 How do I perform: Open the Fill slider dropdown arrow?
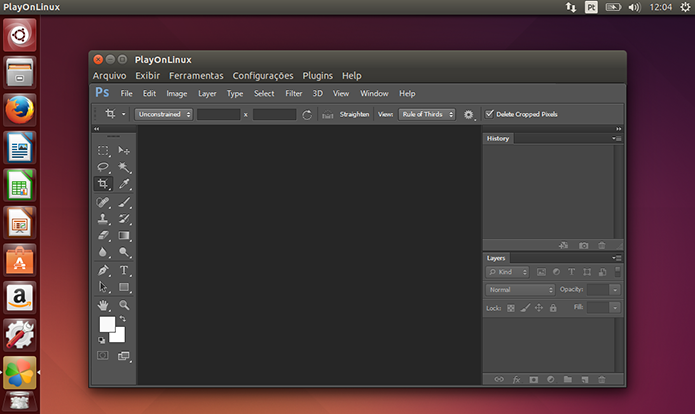coord(615,308)
